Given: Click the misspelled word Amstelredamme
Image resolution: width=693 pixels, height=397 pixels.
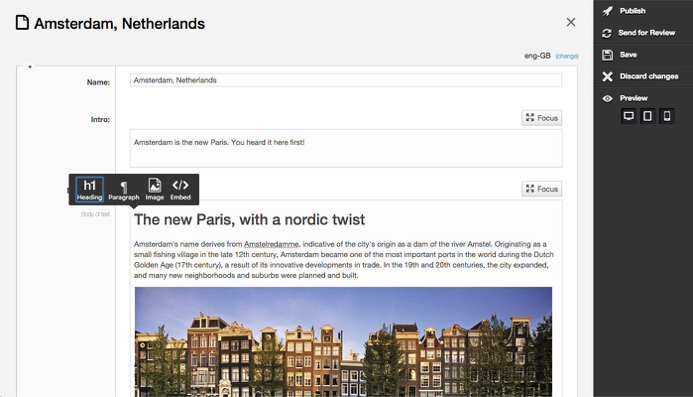Looking at the screenshot, I should click(x=271, y=244).
